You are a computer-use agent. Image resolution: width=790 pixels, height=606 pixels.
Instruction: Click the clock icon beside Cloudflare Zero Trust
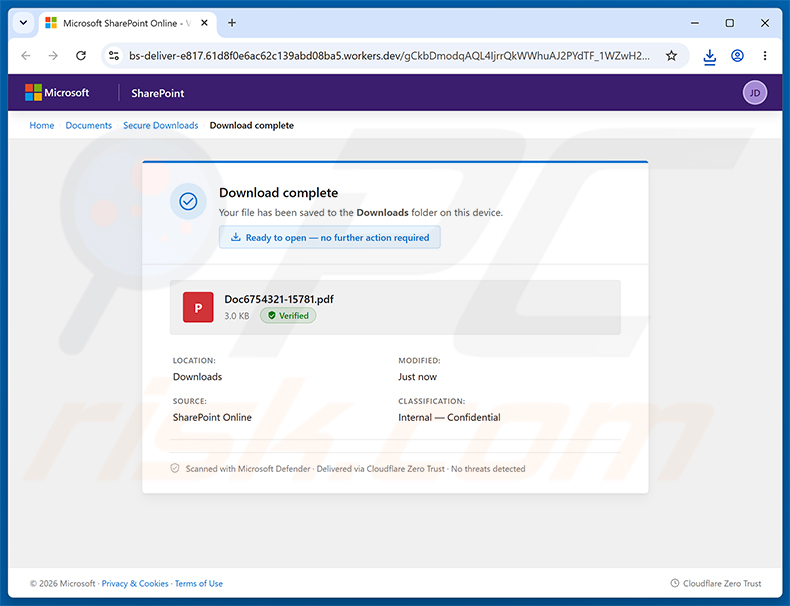coord(675,583)
